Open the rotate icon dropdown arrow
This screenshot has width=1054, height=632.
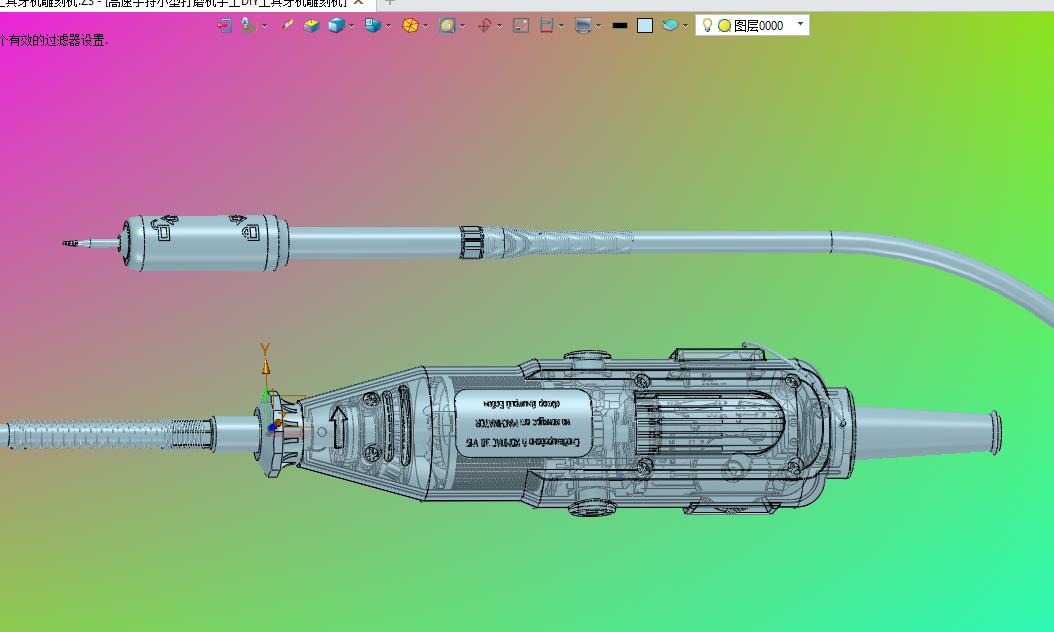pos(499,26)
